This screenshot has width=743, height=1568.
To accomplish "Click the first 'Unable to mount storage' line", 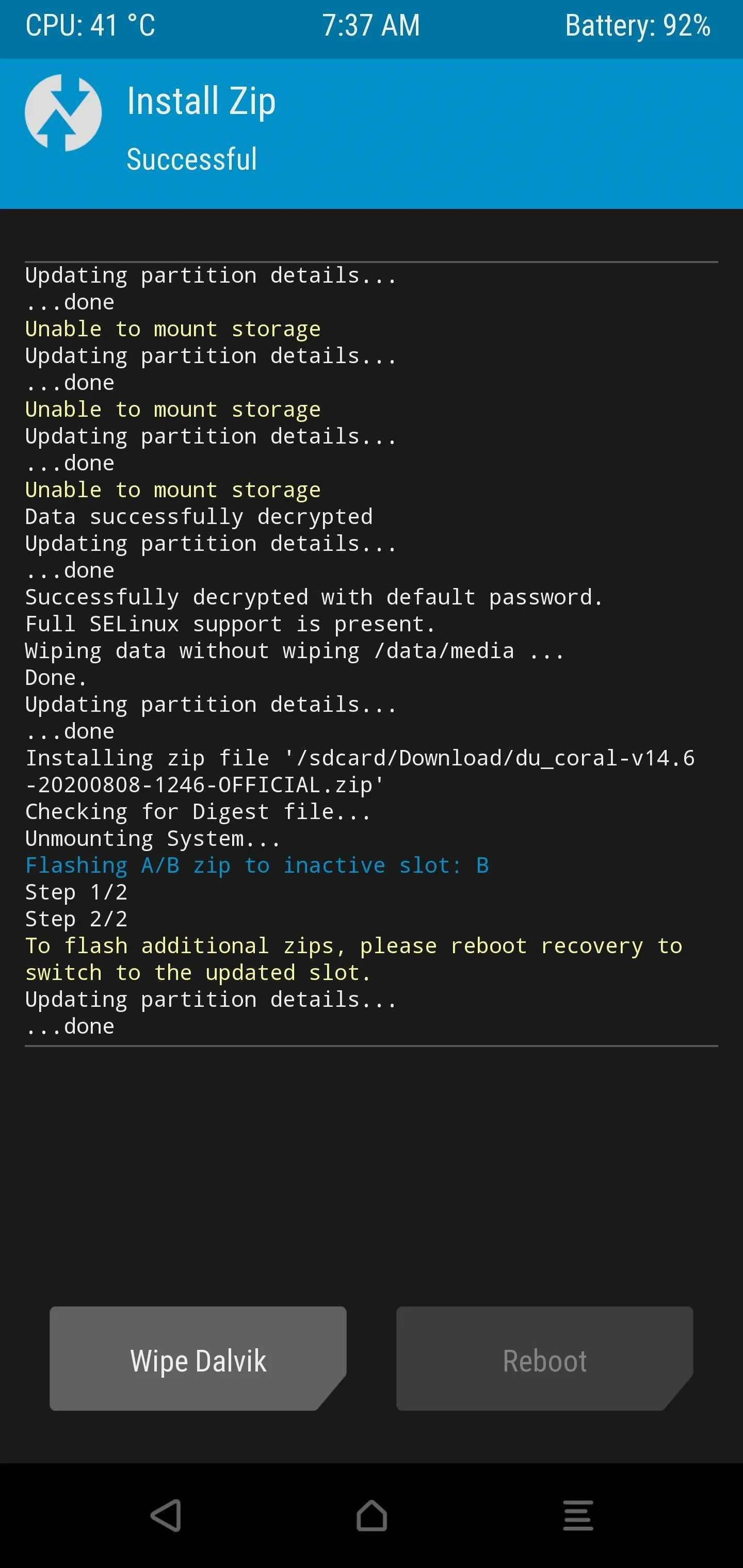I will click(172, 329).
